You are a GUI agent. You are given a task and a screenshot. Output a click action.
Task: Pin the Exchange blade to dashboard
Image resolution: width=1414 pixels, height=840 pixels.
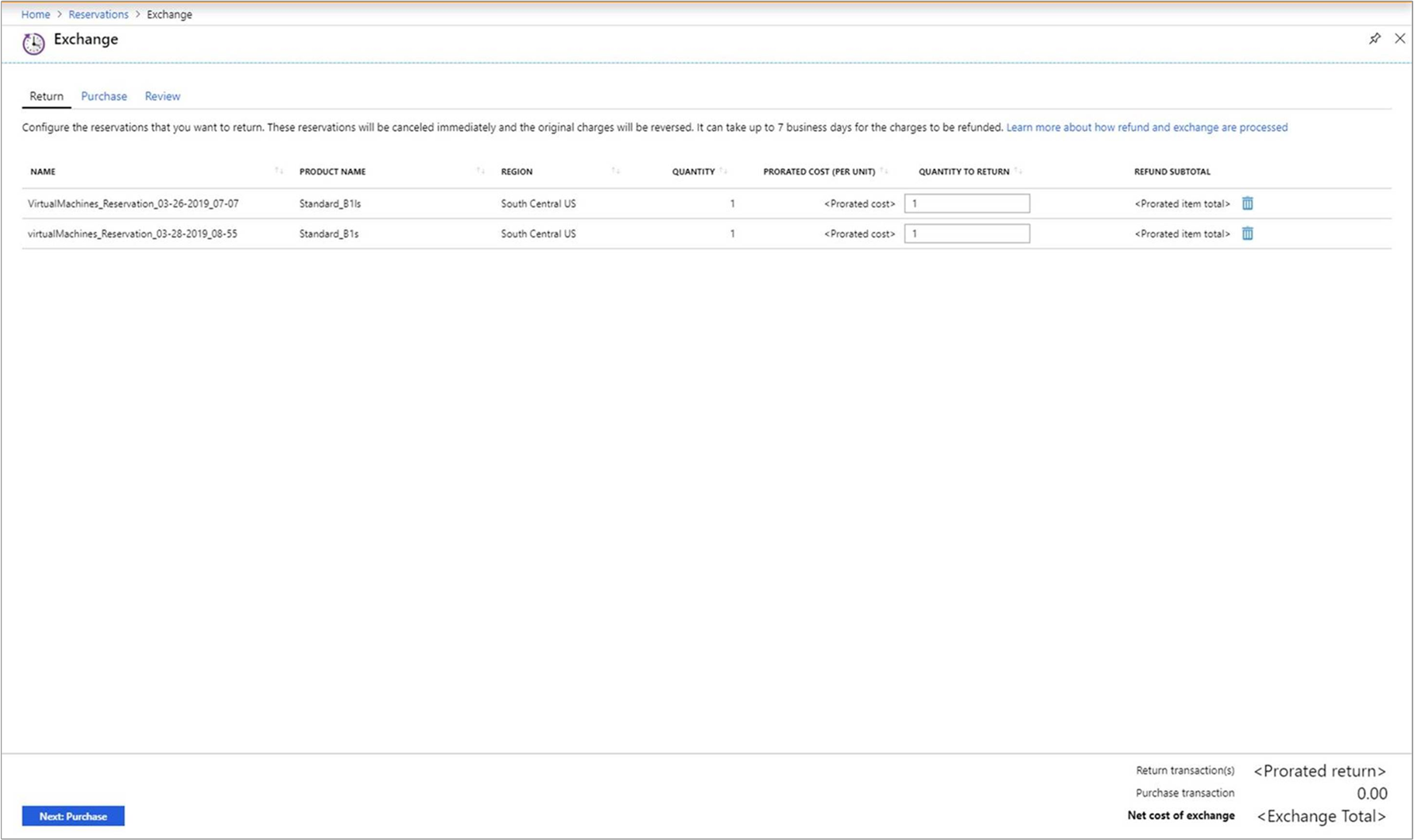coord(1374,38)
